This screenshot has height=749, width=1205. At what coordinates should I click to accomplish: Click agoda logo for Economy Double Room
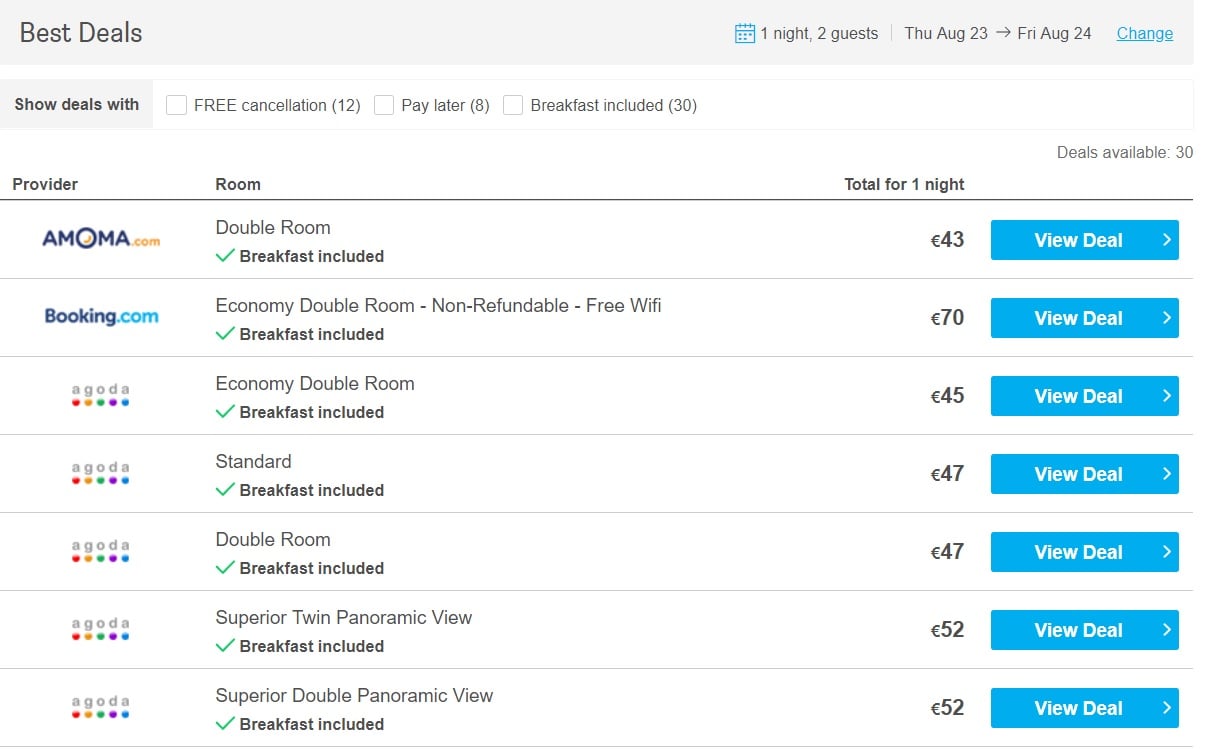(x=101, y=395)
